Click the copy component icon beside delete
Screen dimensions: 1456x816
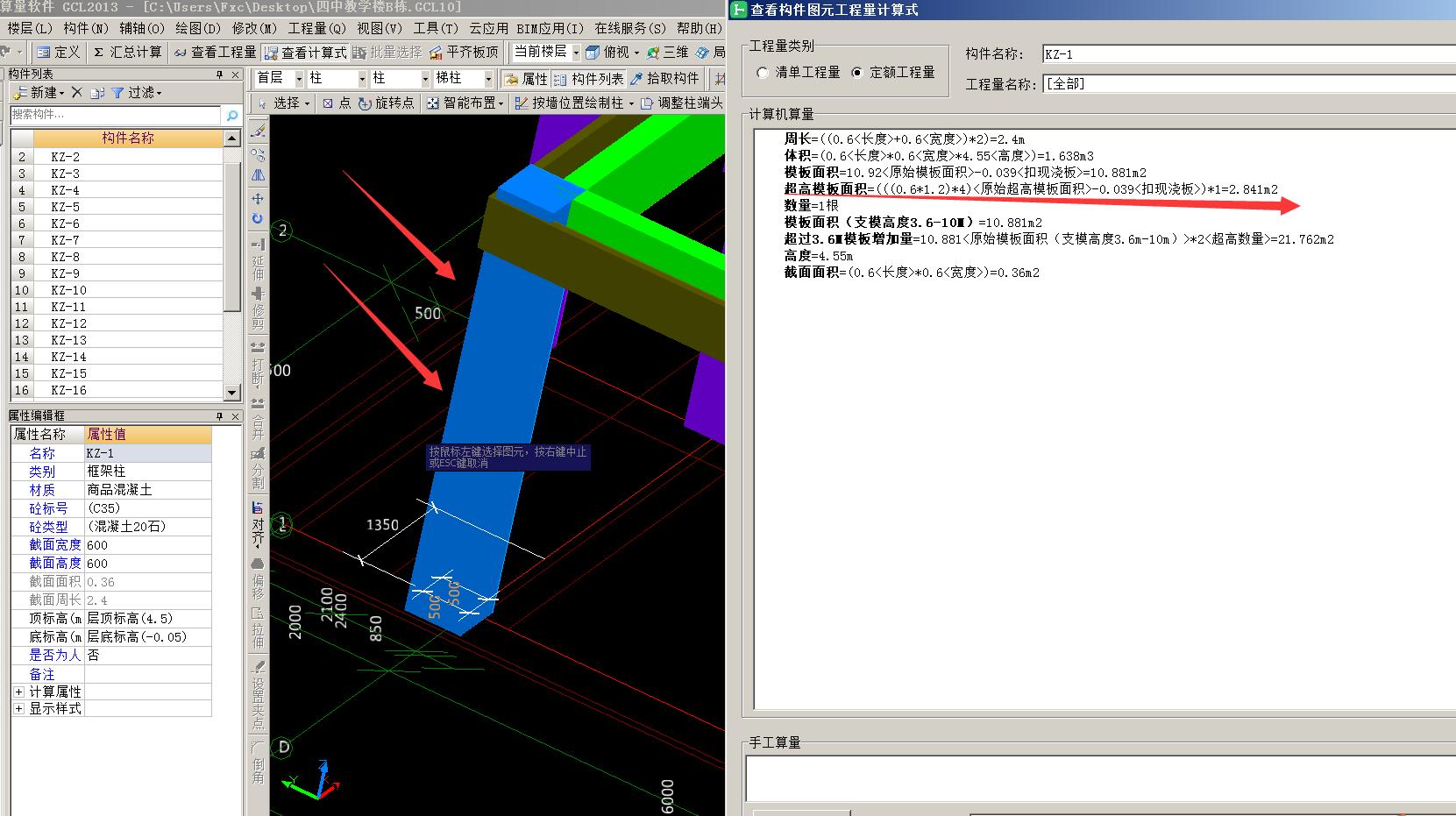(97, 92)
